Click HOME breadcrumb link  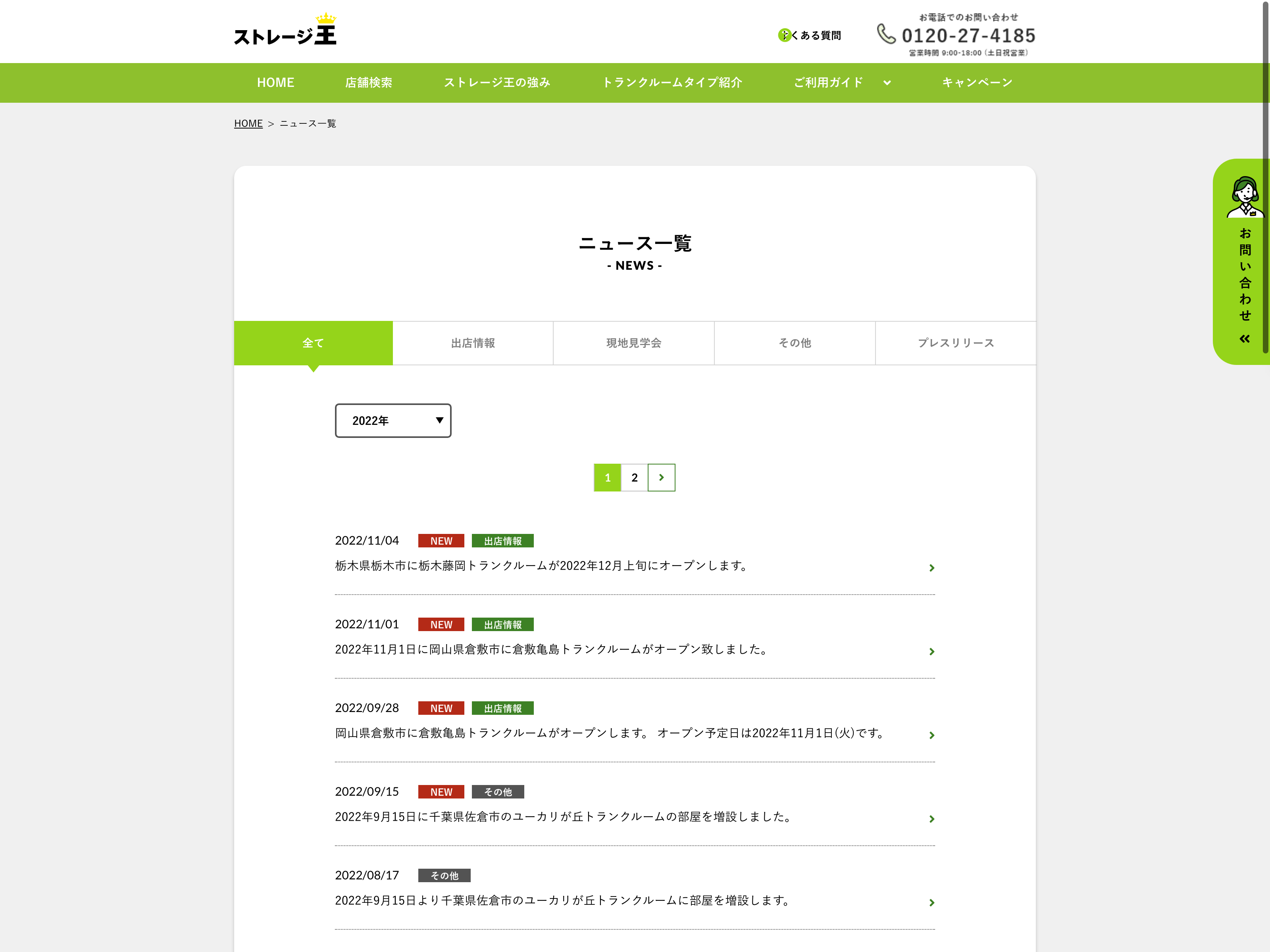click(x=248, y=123)
